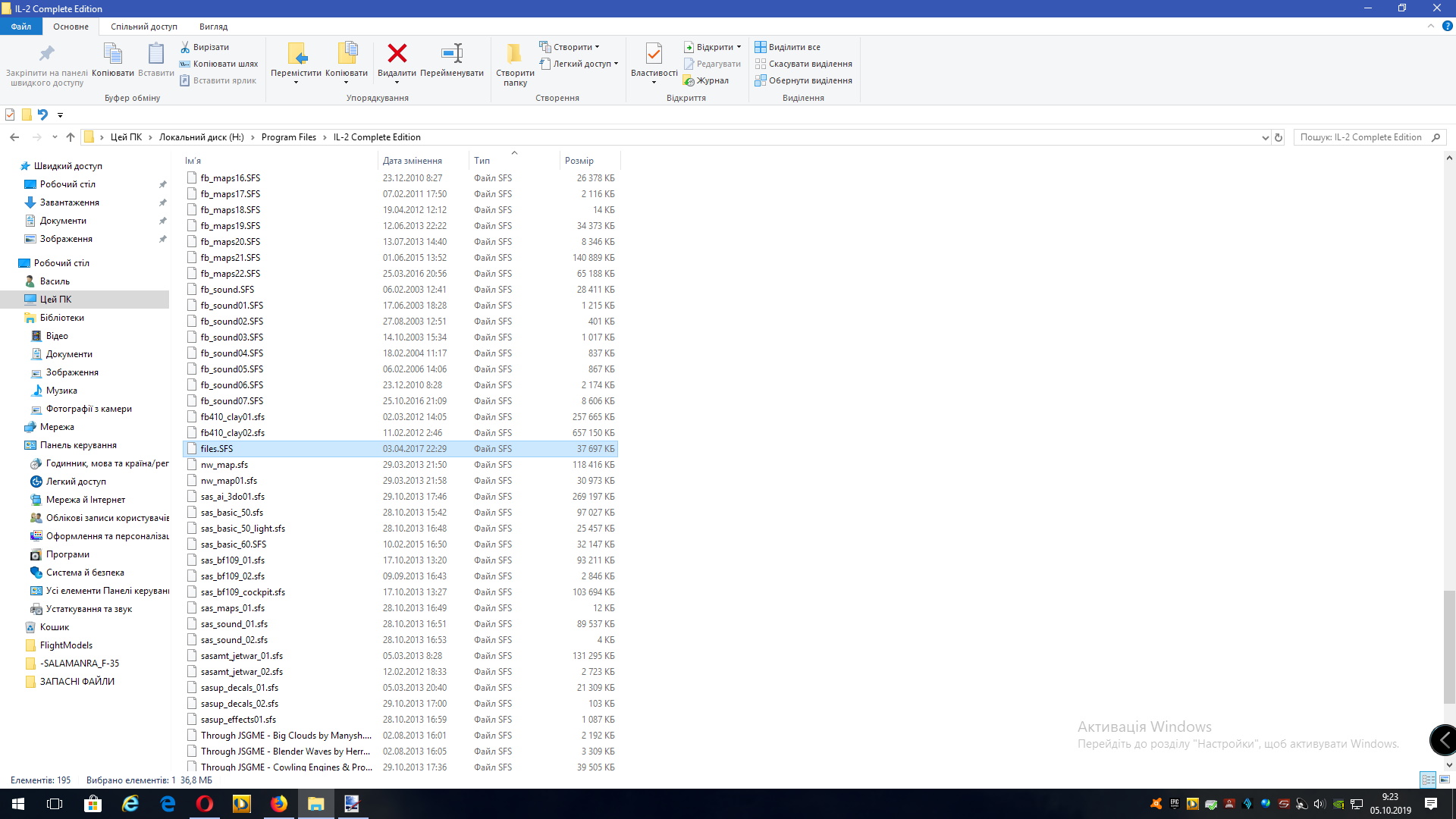Open the Файл (File) menu
The width and height of the screenshot is (1456, 819).
[x=21, y=27]
